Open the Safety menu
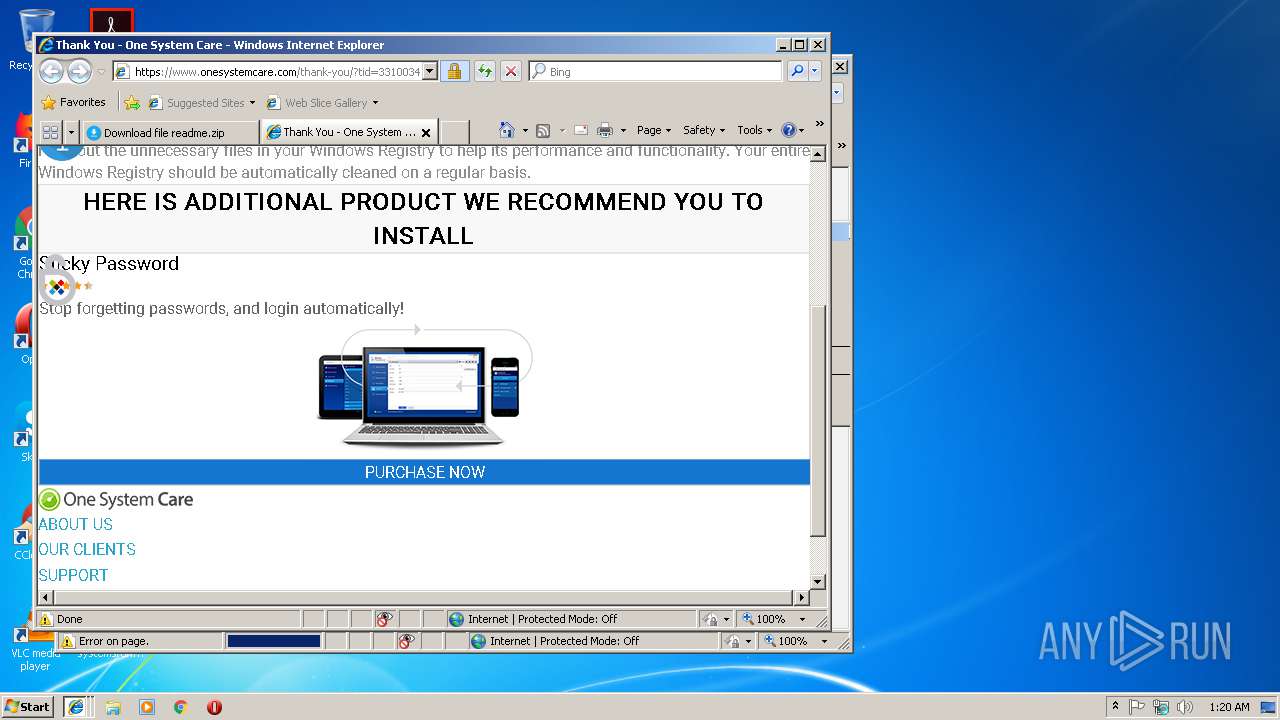 704,130
